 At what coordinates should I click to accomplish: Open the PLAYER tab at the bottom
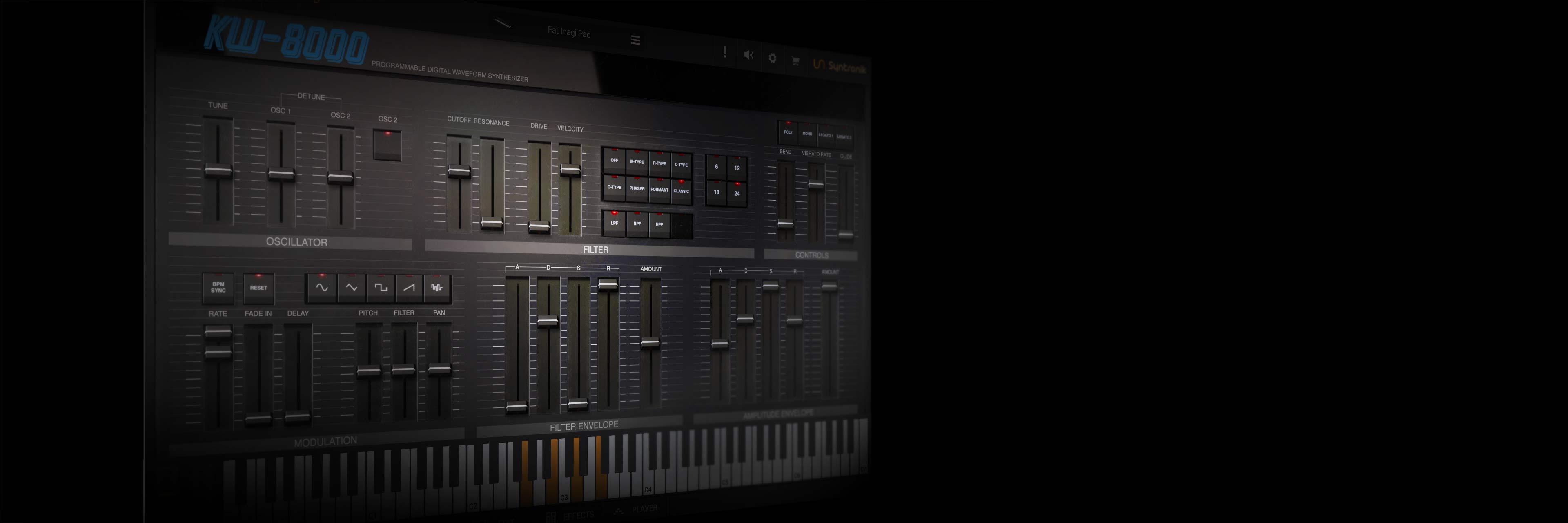click(636, 510)
